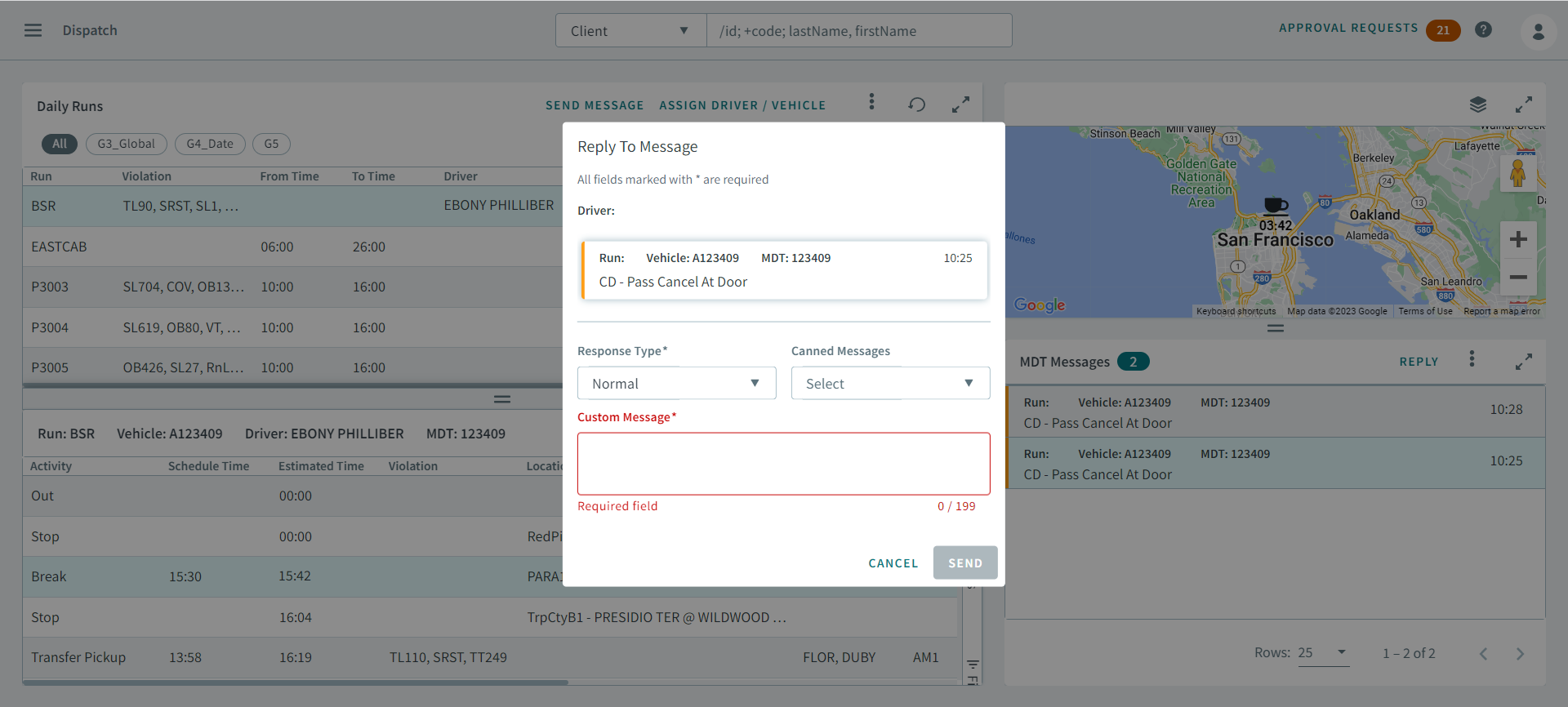This screenshot has height=707, width=1568.
Task: Click the Schedule Time column header
Action: (x=208, y=466)
